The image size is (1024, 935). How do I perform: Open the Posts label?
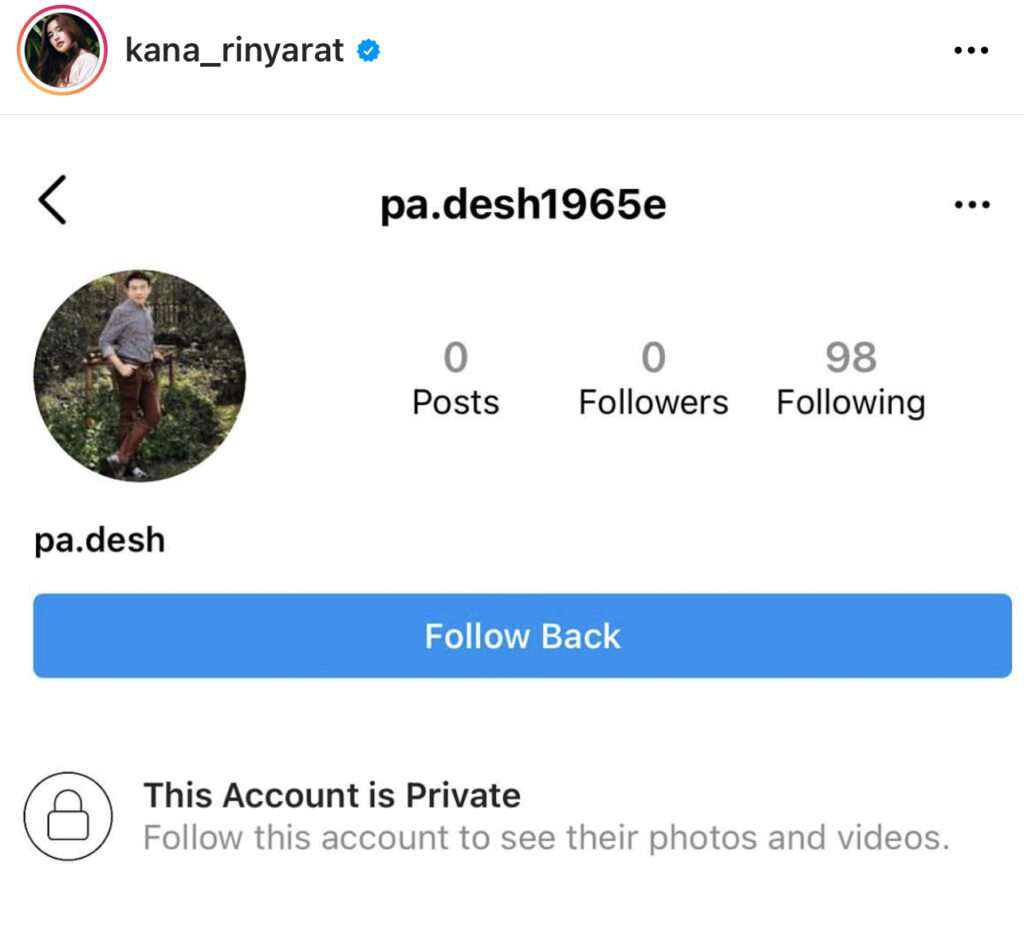455,402
